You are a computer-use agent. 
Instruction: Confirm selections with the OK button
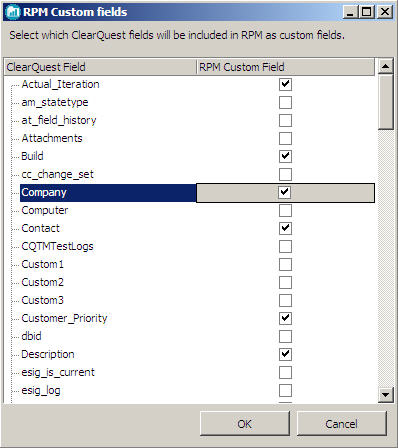tap(245, 424)
